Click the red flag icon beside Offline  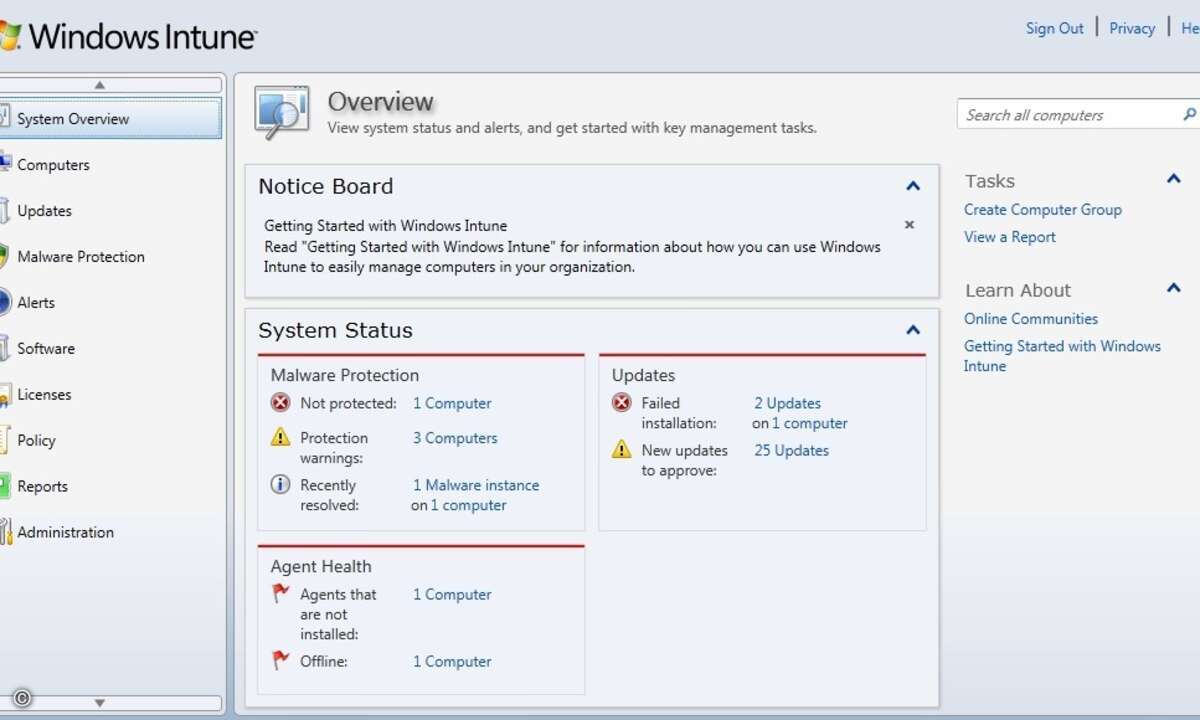[281, 660]
